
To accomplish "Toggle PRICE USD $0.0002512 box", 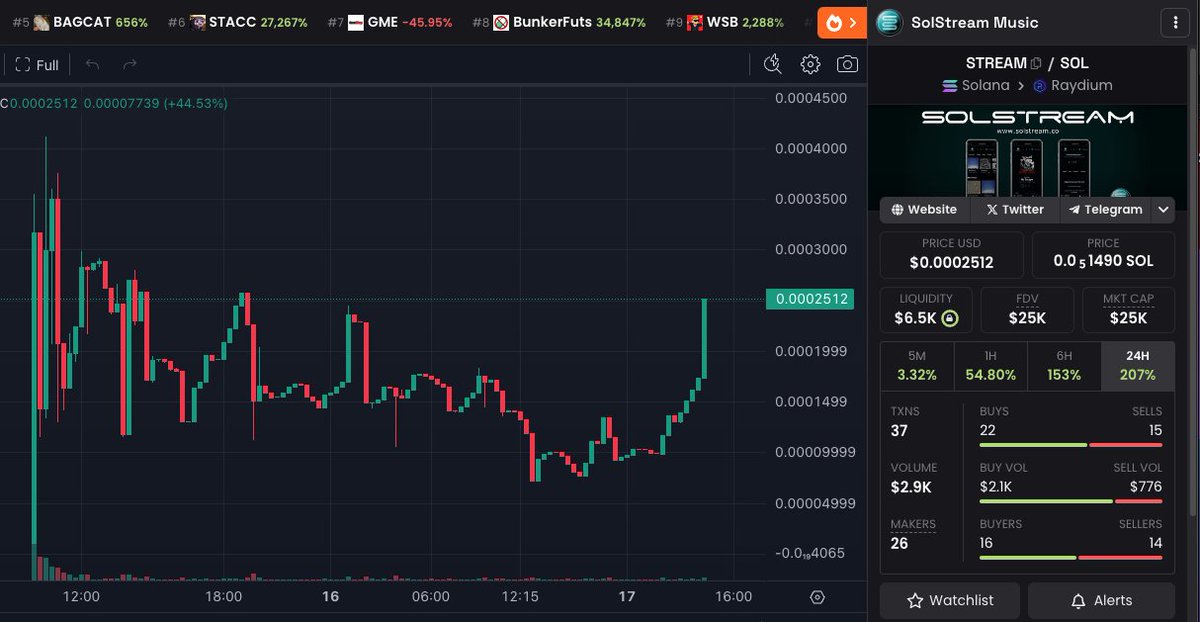I will (x=952, y=254).
